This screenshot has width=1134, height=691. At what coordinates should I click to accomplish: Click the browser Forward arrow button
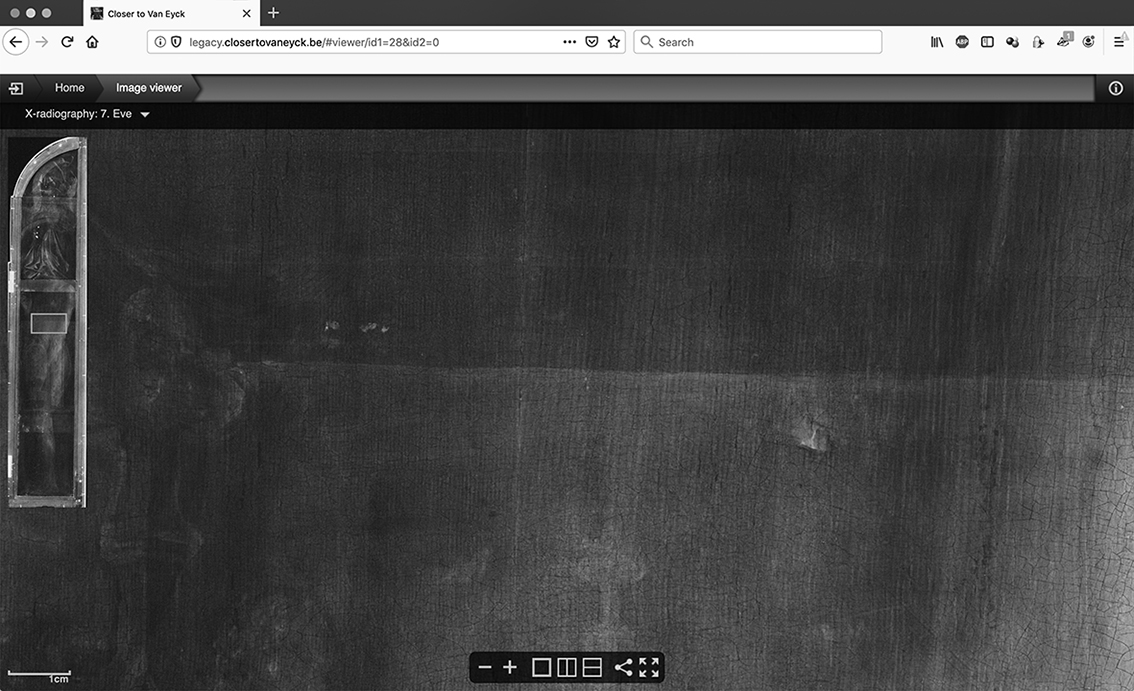(x=42, y=42)
